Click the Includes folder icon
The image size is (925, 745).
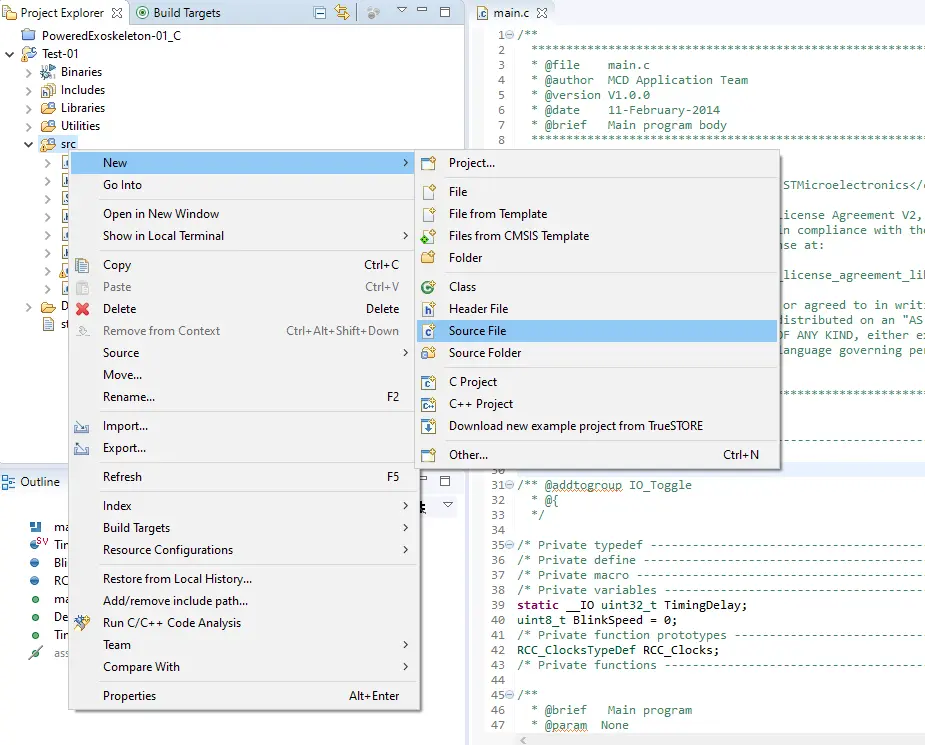(x=48, y=90)
